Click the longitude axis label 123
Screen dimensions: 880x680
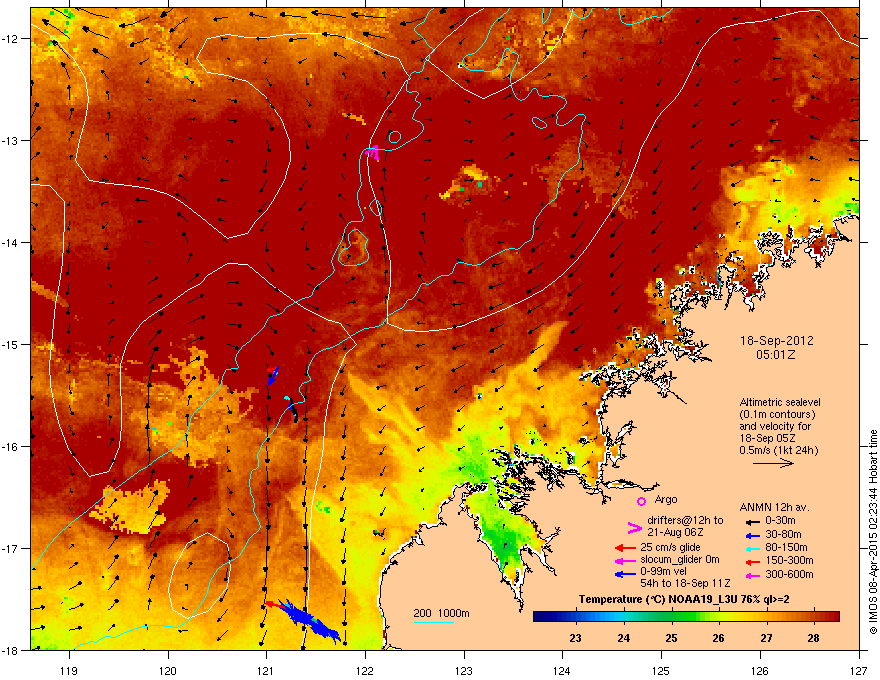point(464,671)
